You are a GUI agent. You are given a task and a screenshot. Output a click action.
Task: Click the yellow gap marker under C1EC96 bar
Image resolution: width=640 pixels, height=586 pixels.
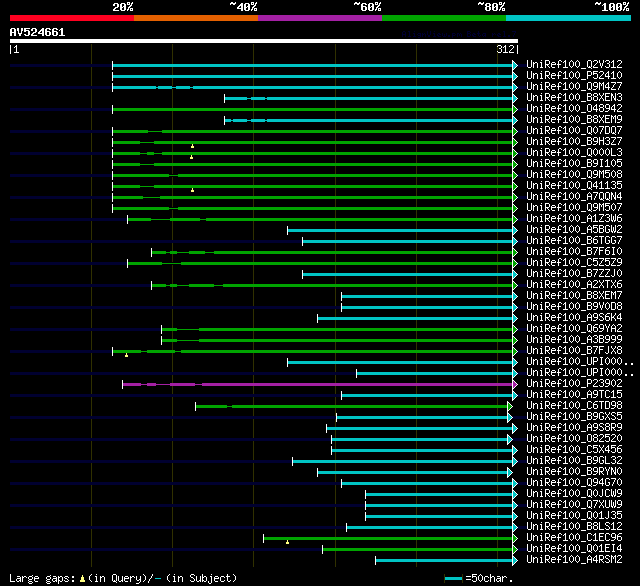point(287,542)
